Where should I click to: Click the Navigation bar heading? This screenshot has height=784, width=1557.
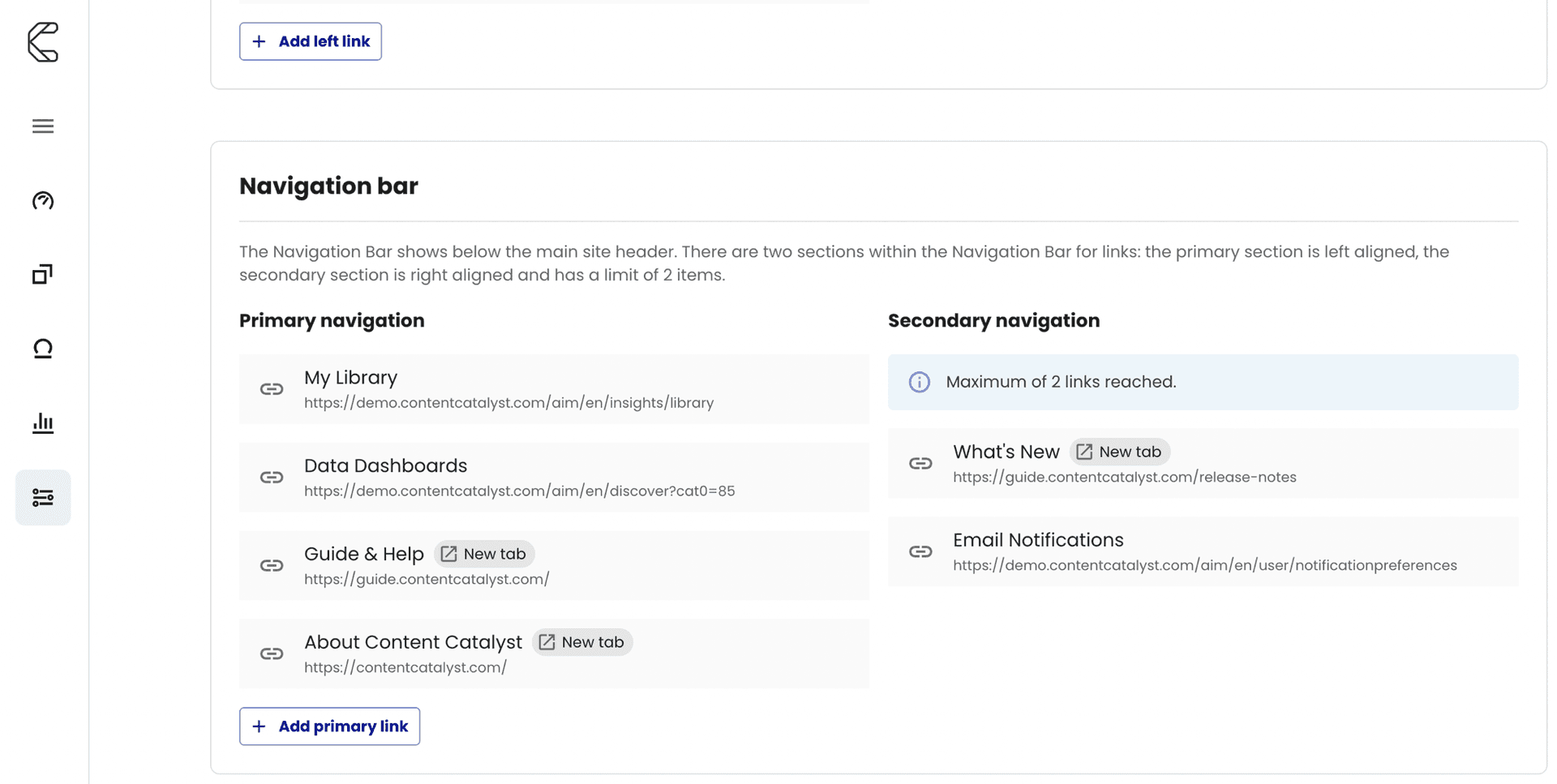[x=328, y=186]
